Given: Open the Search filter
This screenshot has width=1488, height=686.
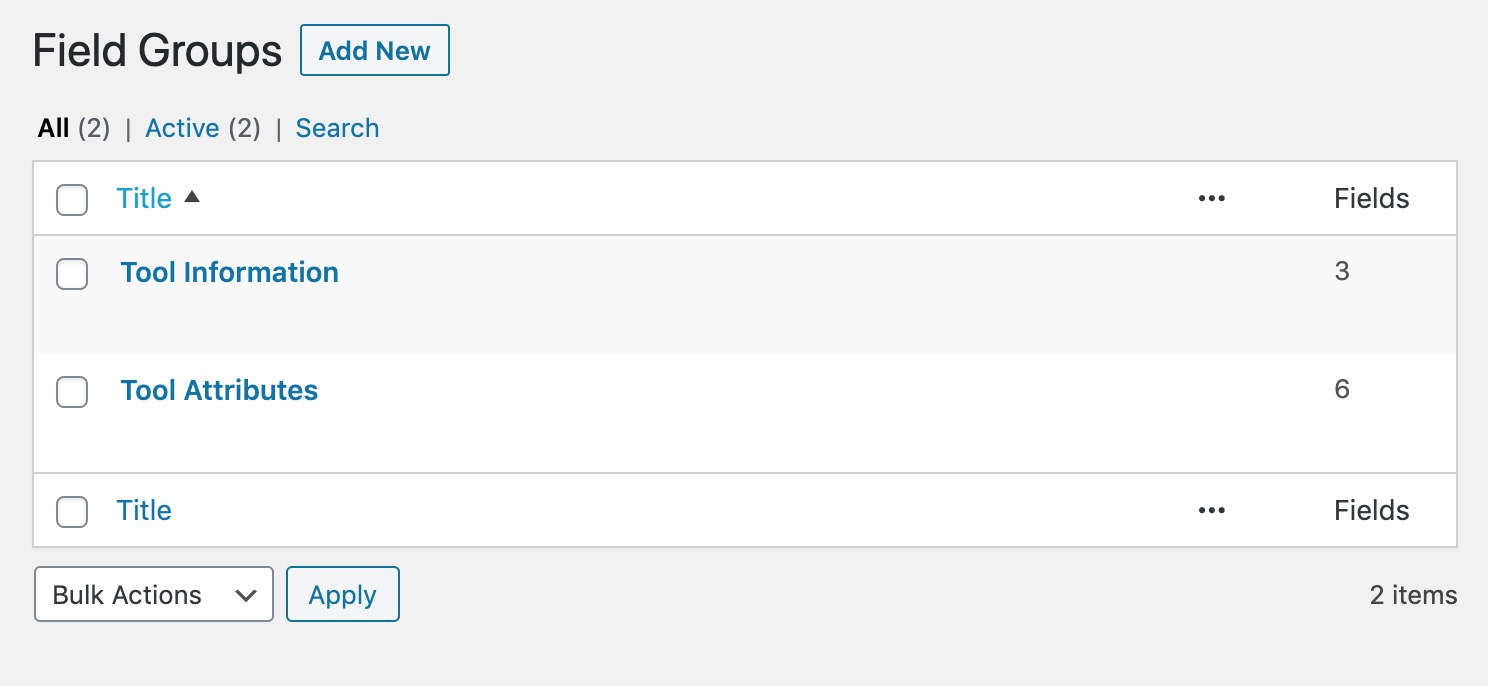Looking at the screenshot, I should (337, 128).
